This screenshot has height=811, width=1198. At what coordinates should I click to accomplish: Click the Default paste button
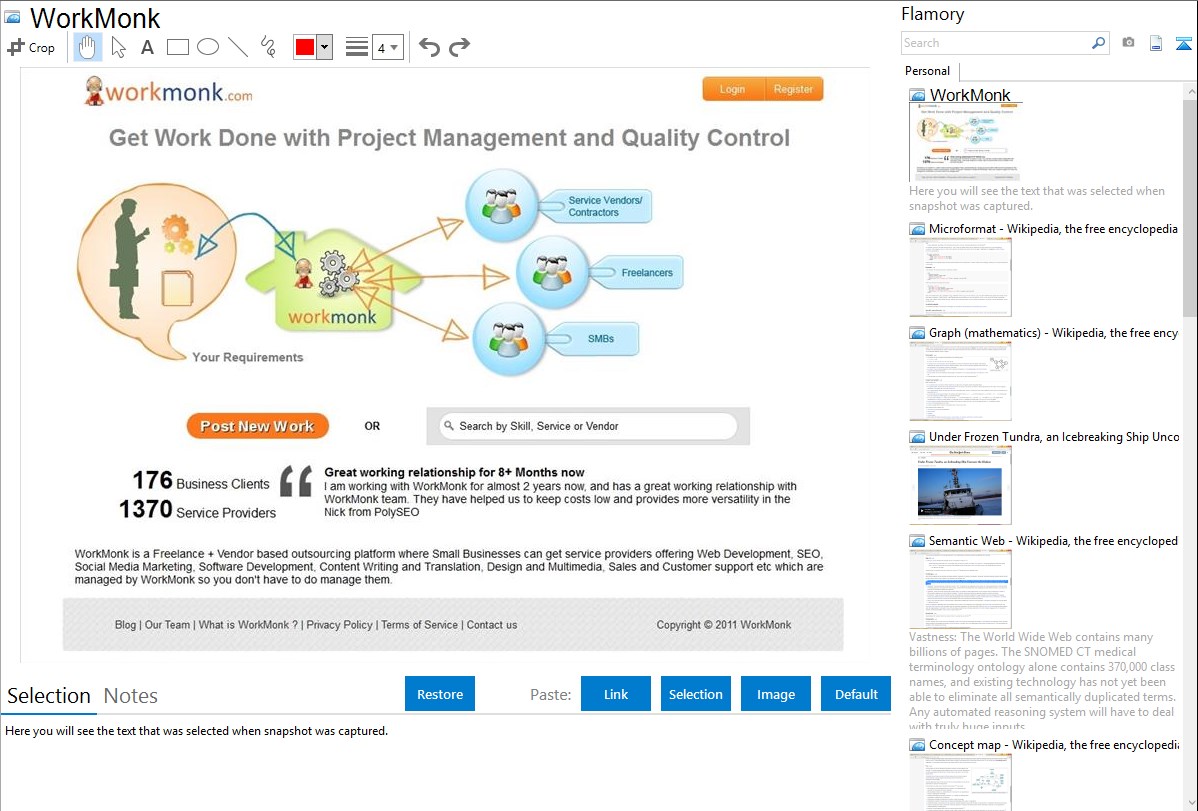click(856, 694)
